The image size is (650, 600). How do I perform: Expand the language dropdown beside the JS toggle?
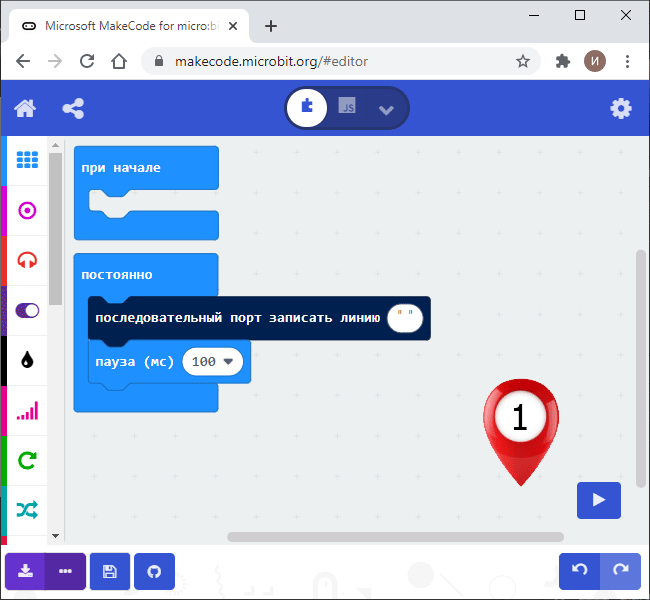click(x=386, y=110)
